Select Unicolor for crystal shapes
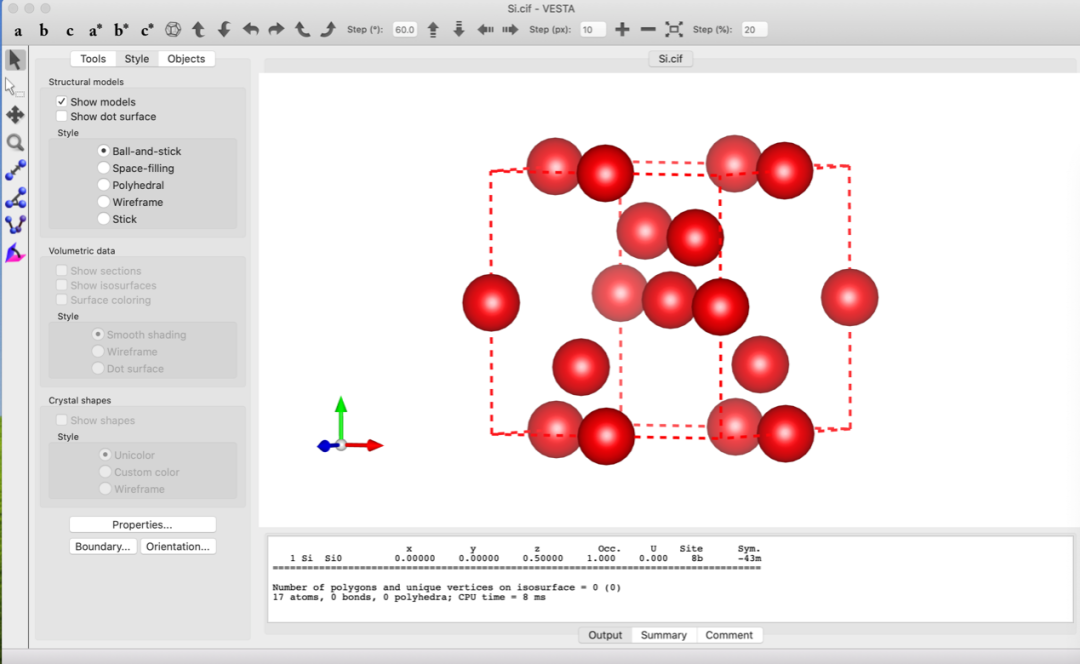Image resolution: width=1080 pixels, height=664 pixels. 105,455
